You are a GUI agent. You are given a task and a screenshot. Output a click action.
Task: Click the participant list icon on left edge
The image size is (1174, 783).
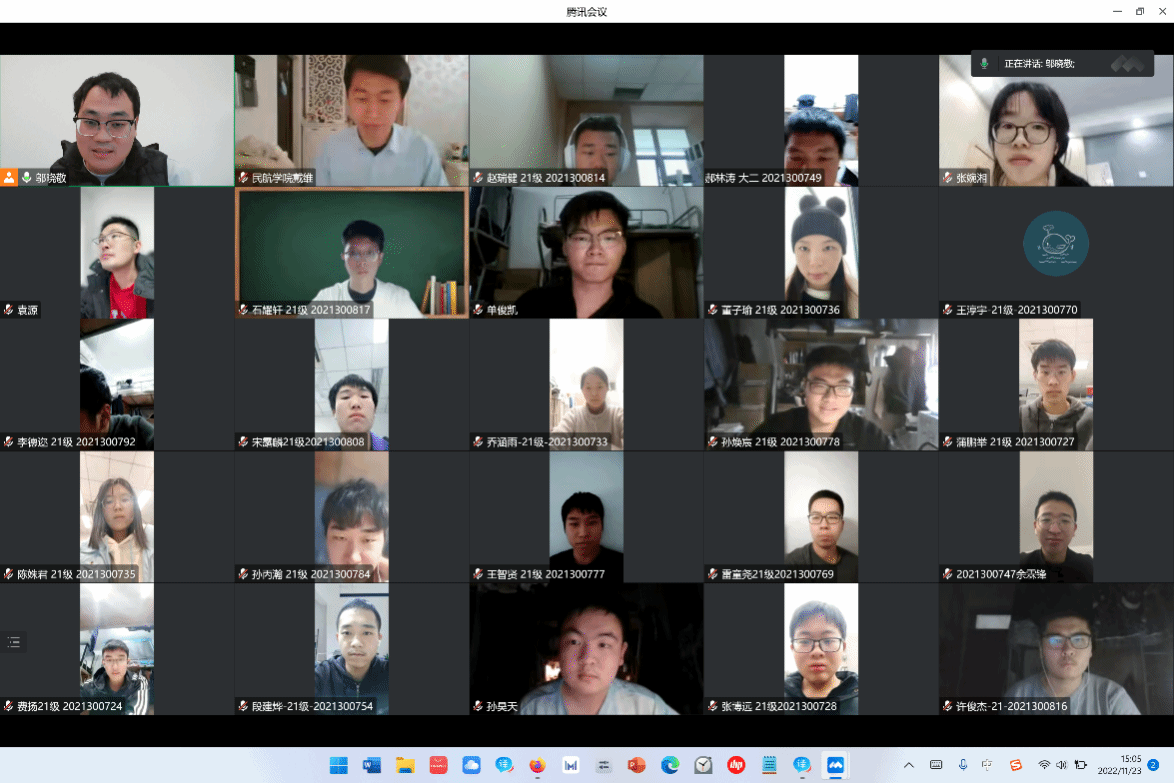pyautogui.click(x=14, y=642)
